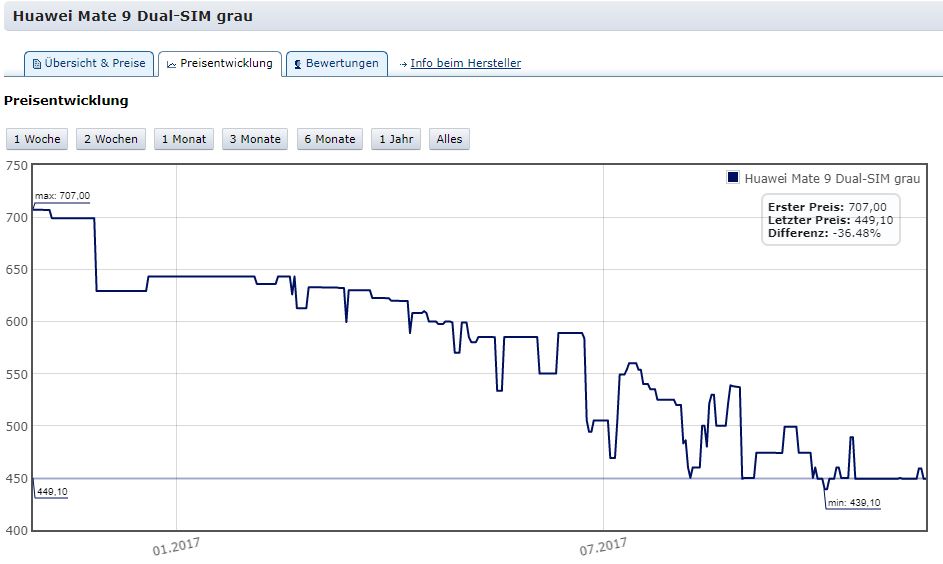The width and height of the screenshot is (943, 564).
Task: Click the 01.2017 x-axis date label
Action: point(176,547)
